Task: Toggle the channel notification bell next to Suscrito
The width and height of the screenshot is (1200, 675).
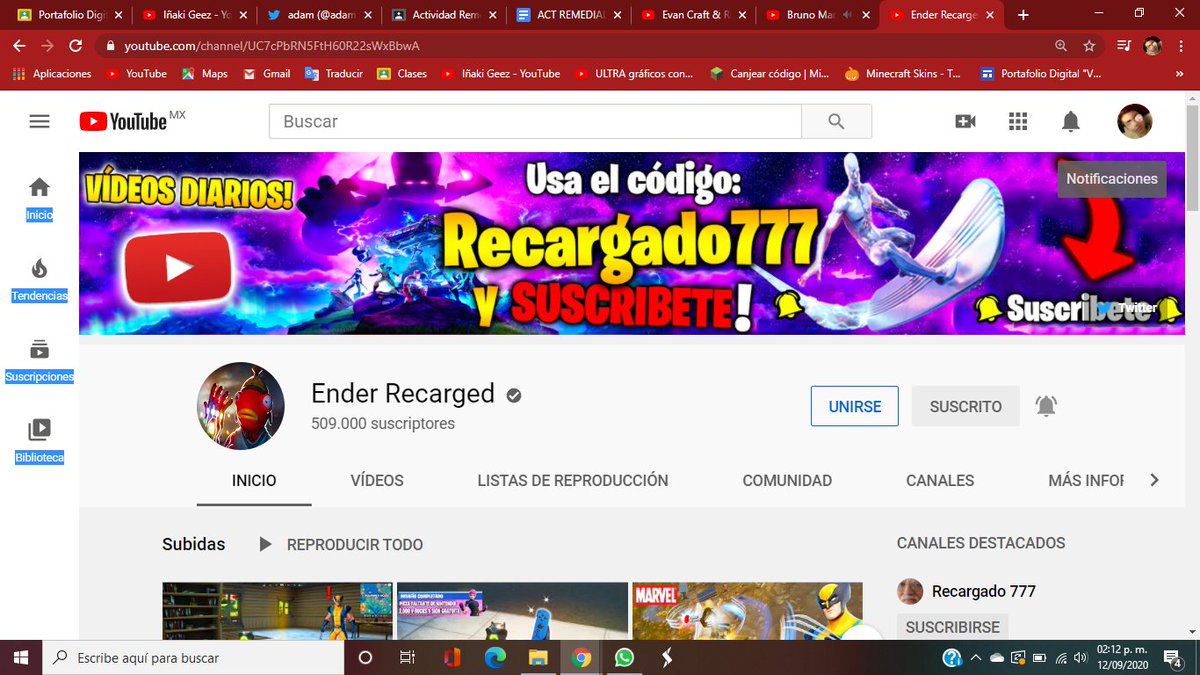Action: (1046, 406)
